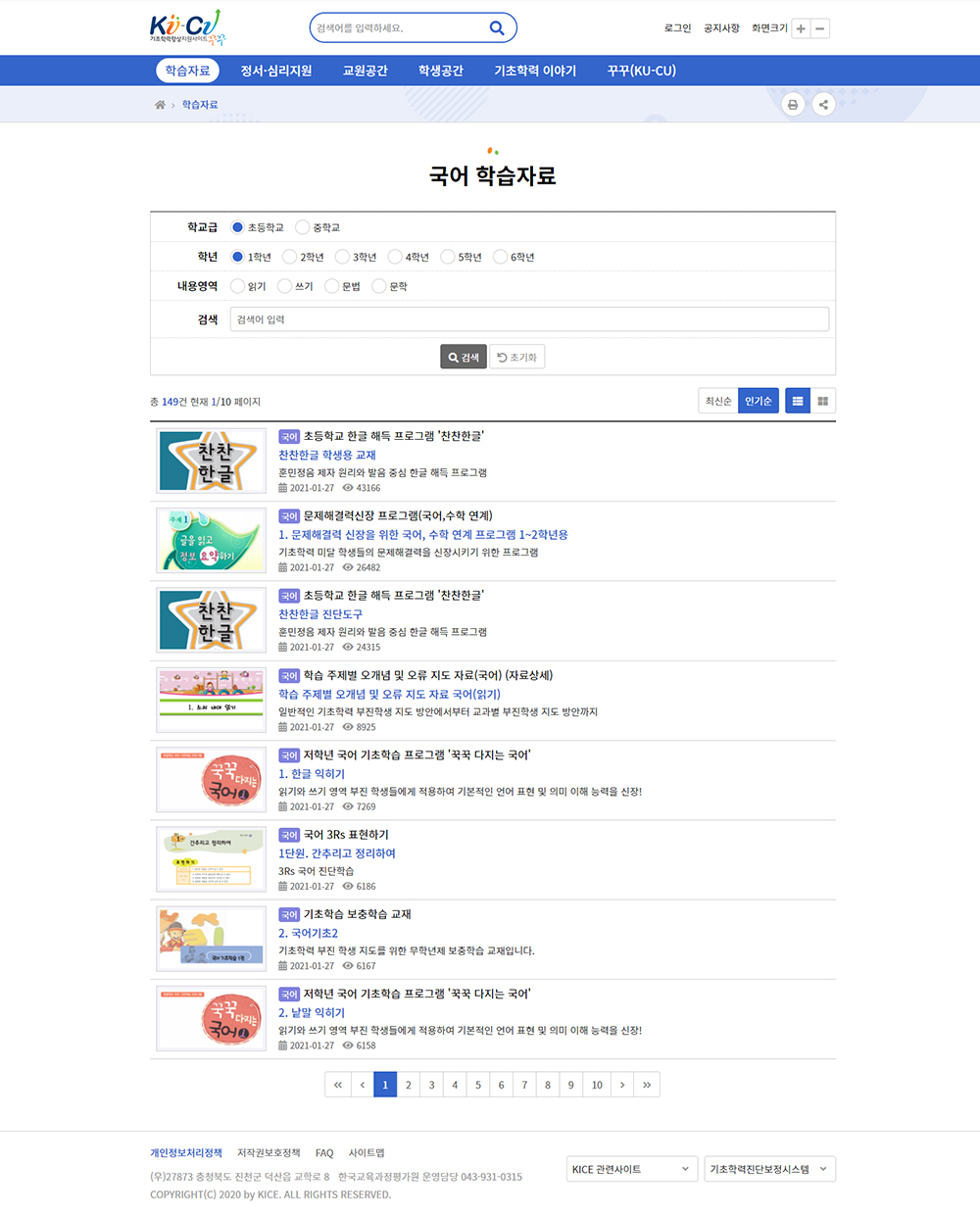
Task: Go to next page arrow in pagination
Action: (x=622, y=1085)
